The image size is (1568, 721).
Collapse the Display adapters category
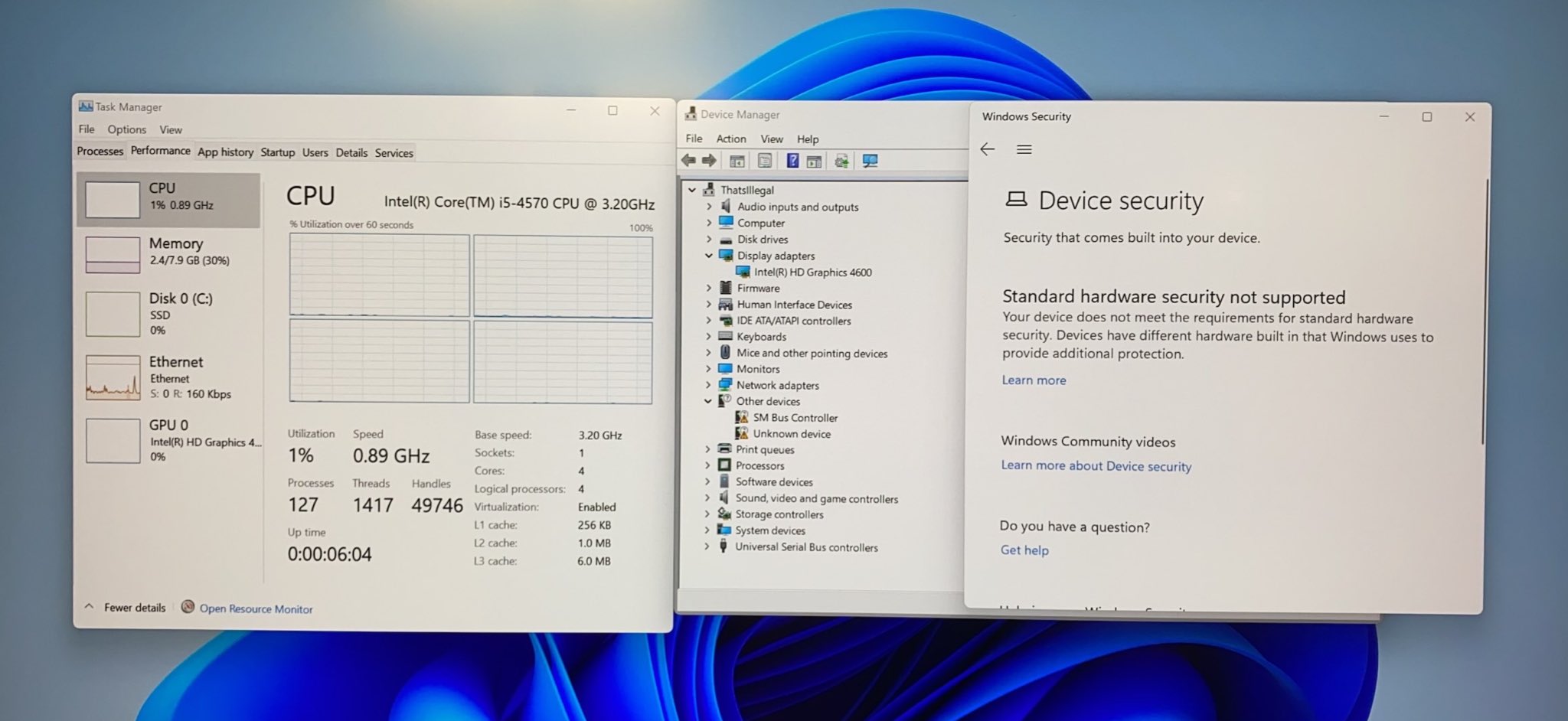(707, 256)
